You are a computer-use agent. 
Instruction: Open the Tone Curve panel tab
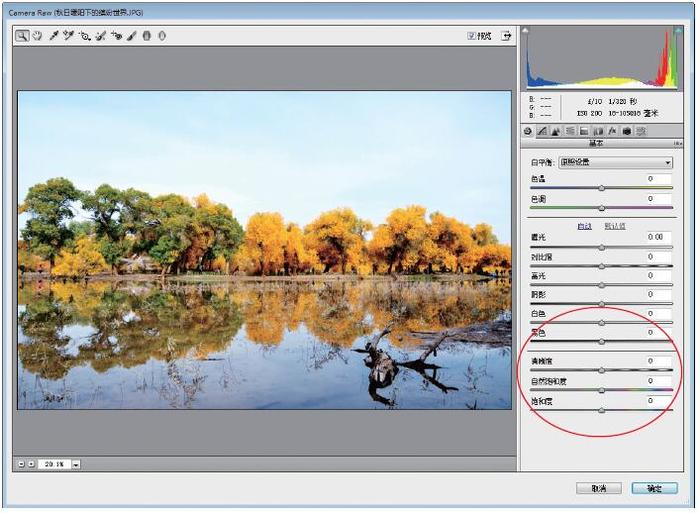coord(542,131)
